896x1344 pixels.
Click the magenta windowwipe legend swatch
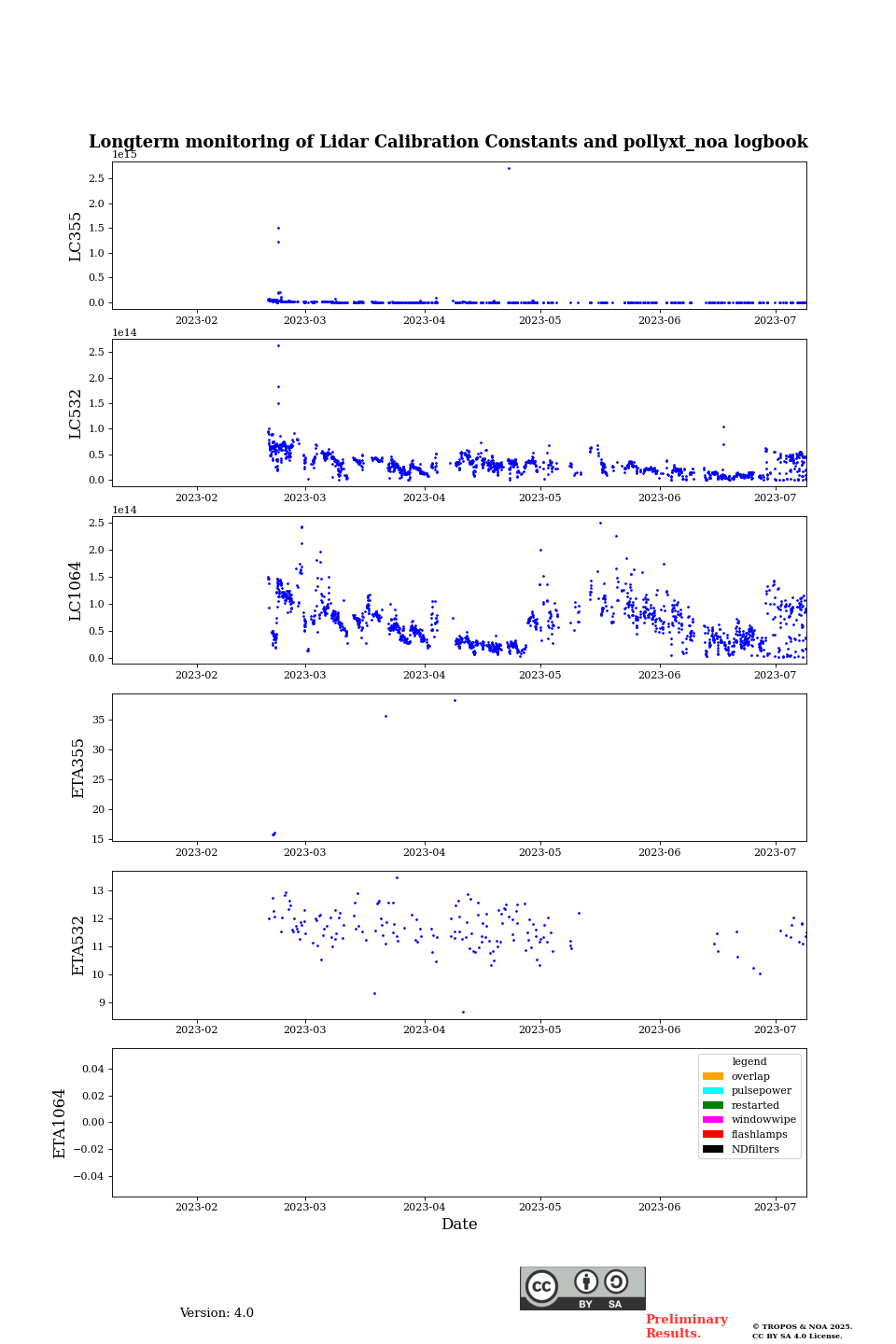click(x=713, y=1120)
